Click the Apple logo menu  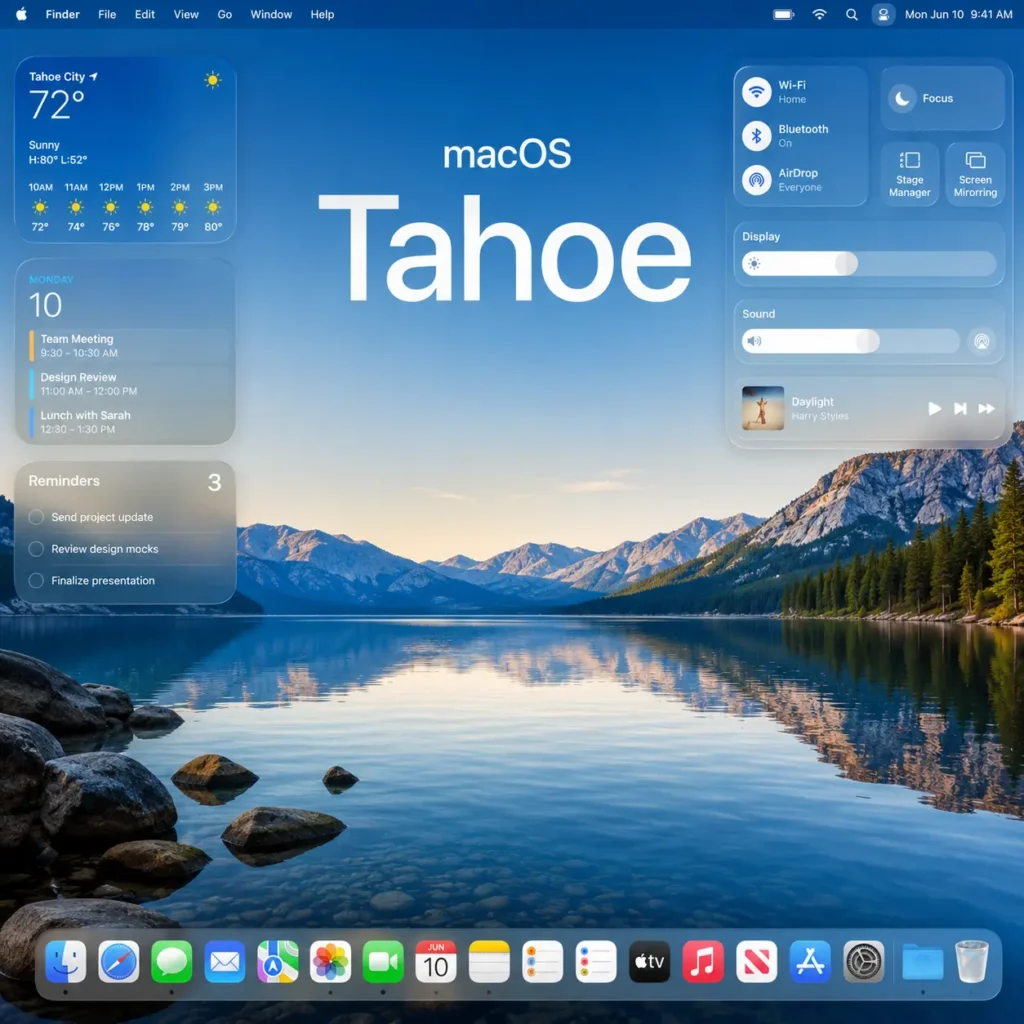pos(22,14)
